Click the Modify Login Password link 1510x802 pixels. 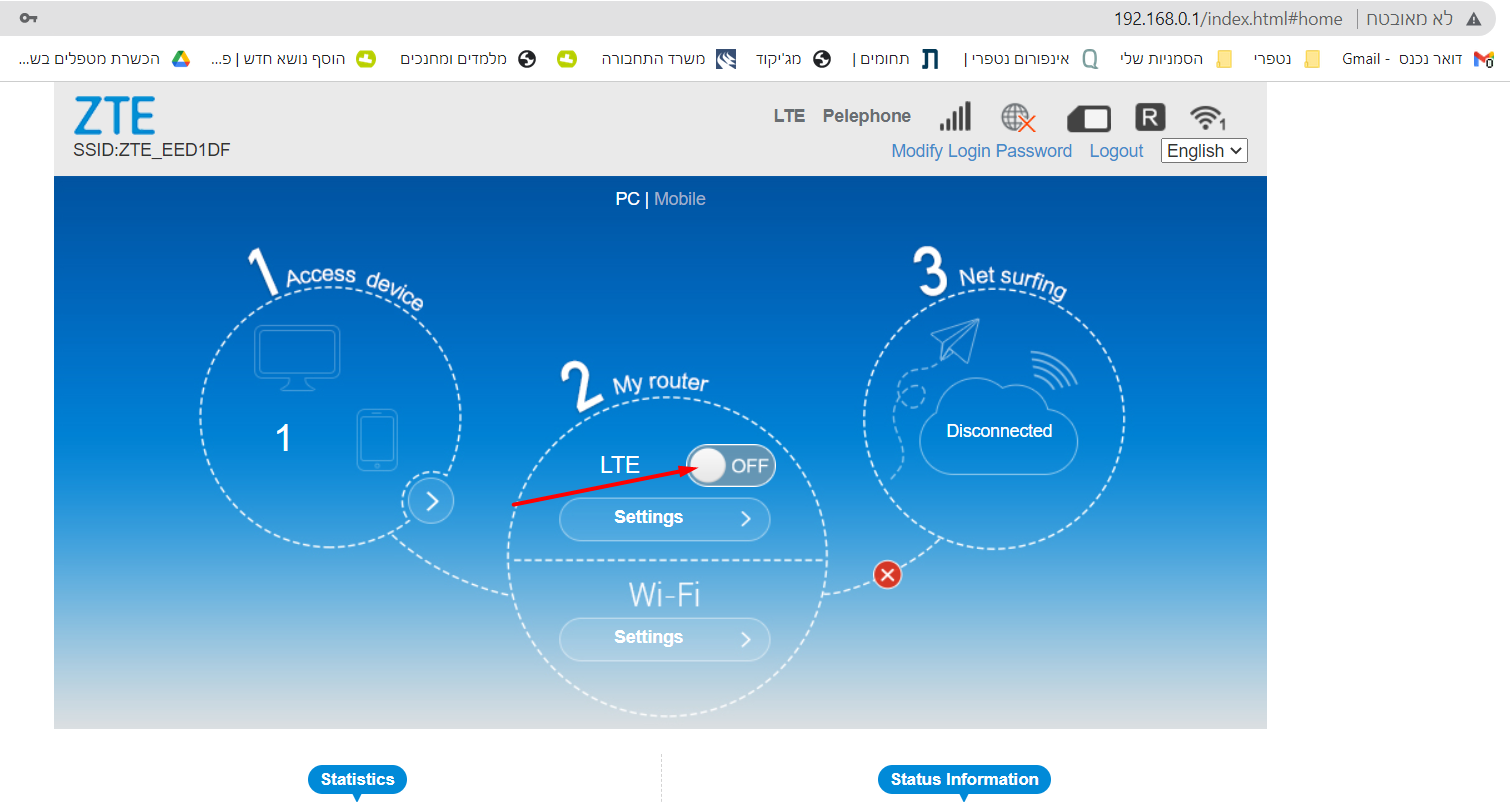coord(981,151)
